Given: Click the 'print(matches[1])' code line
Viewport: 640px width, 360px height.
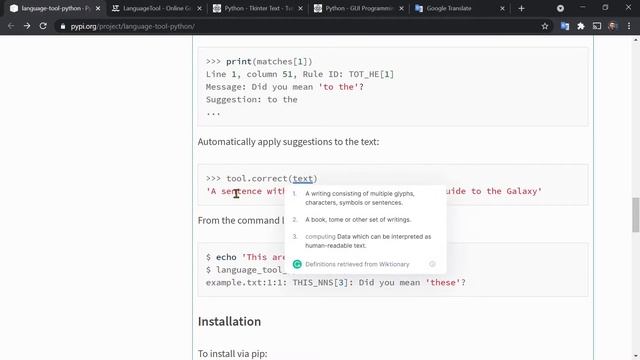Looking at the screenshot, I should [259, 61].
